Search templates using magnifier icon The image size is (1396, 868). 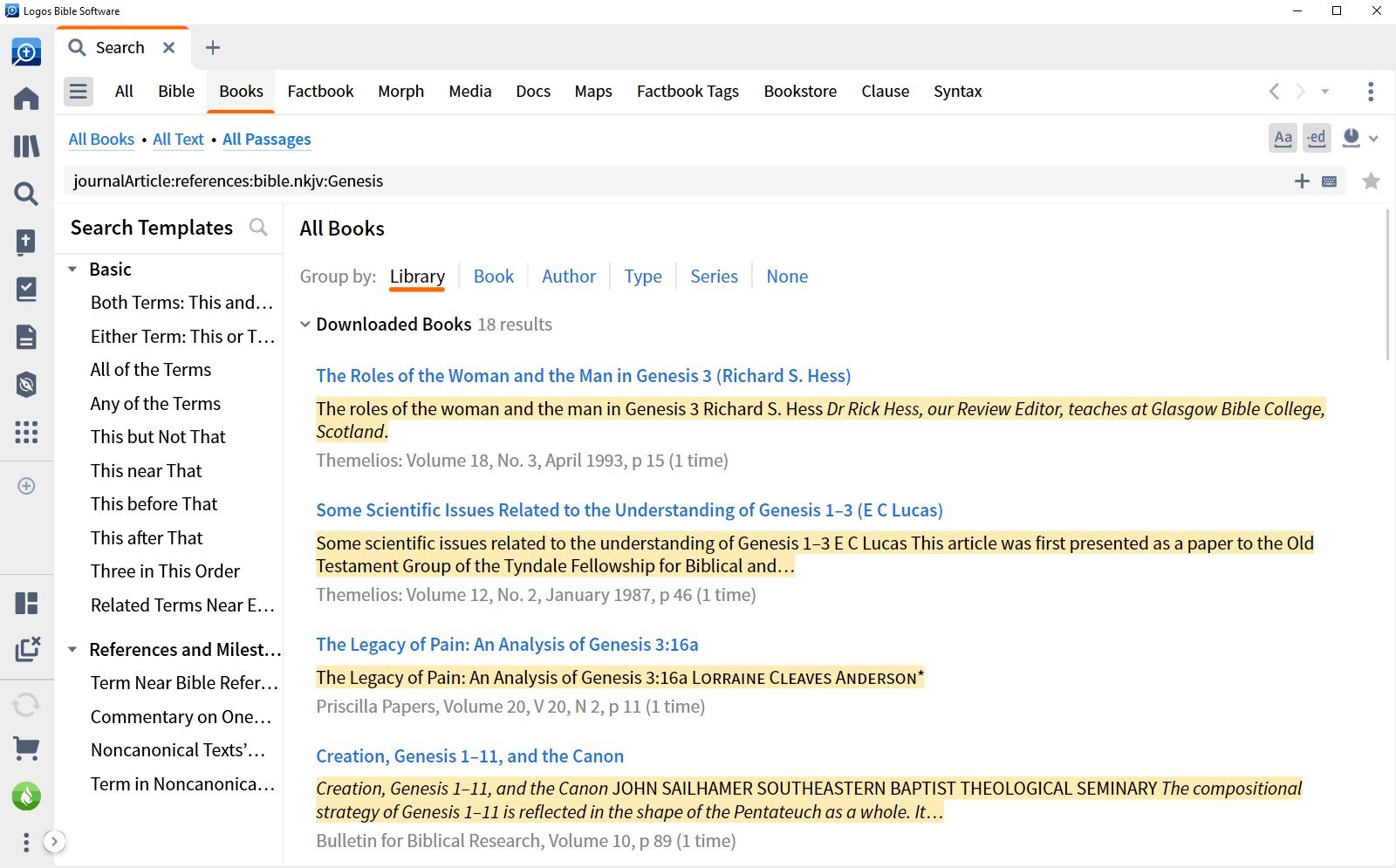point(258,228)
